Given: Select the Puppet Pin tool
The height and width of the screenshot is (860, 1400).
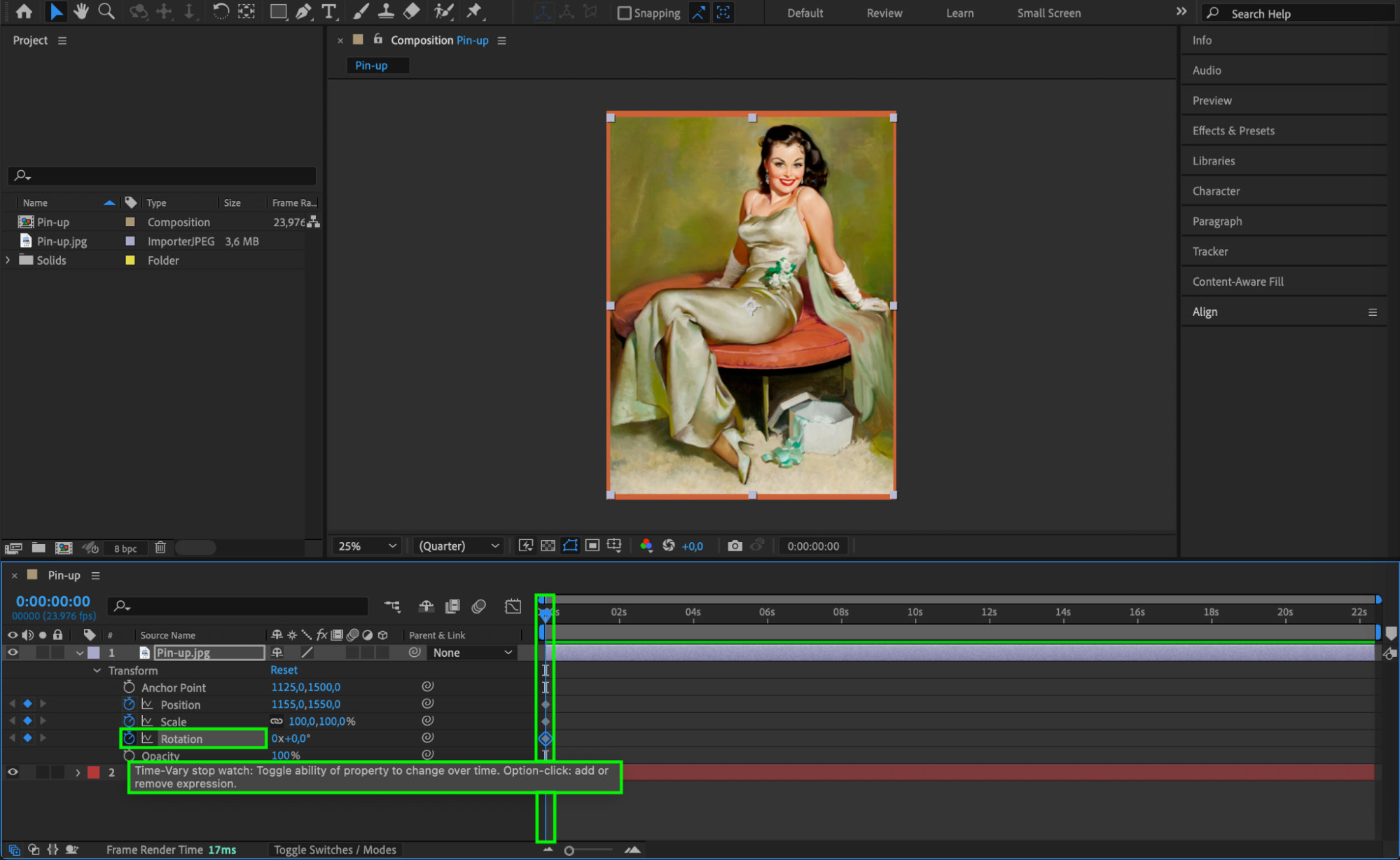Looking at the screenshot, I should pos(475,11).
